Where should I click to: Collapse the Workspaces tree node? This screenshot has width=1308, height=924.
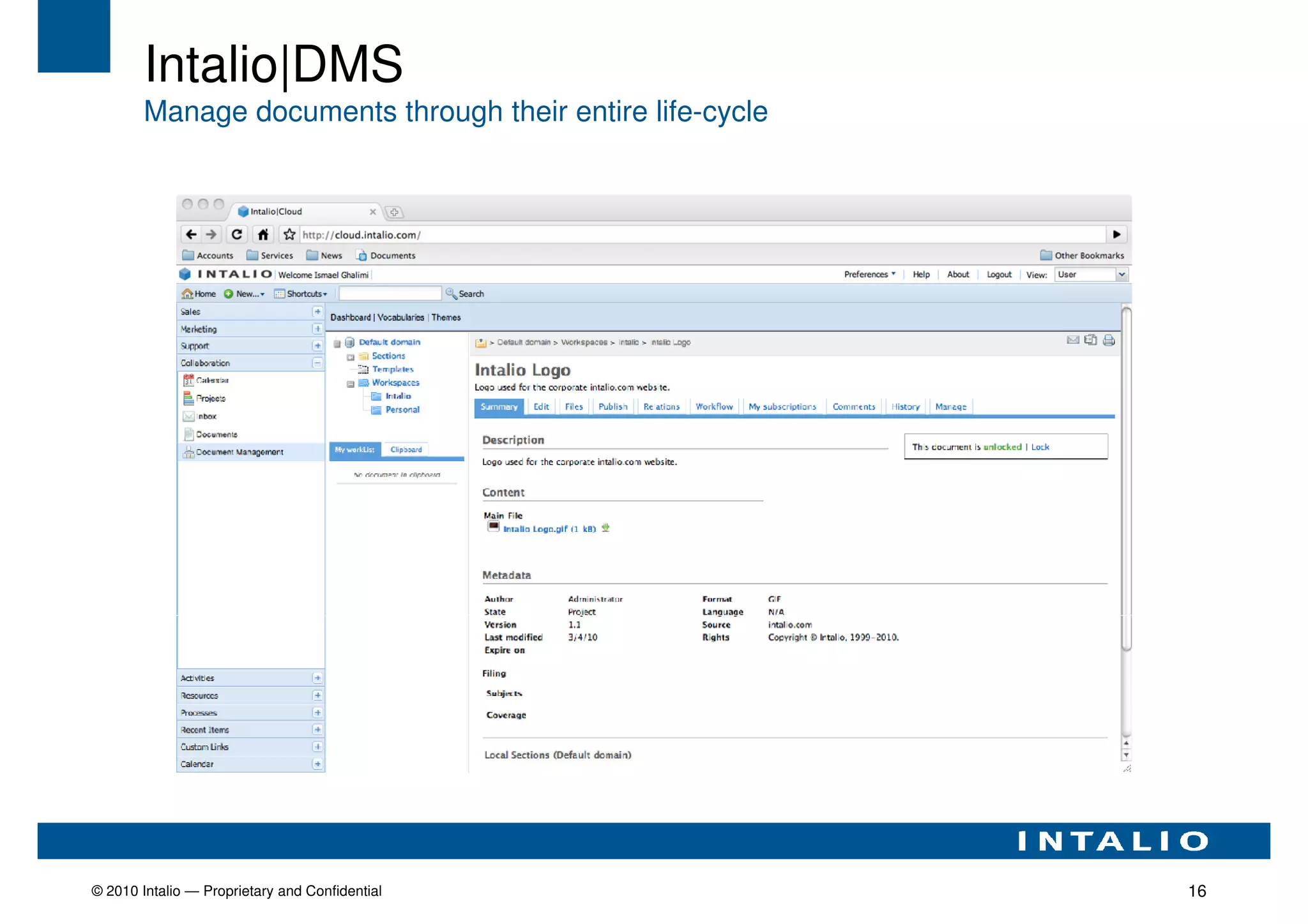point(351,384)
